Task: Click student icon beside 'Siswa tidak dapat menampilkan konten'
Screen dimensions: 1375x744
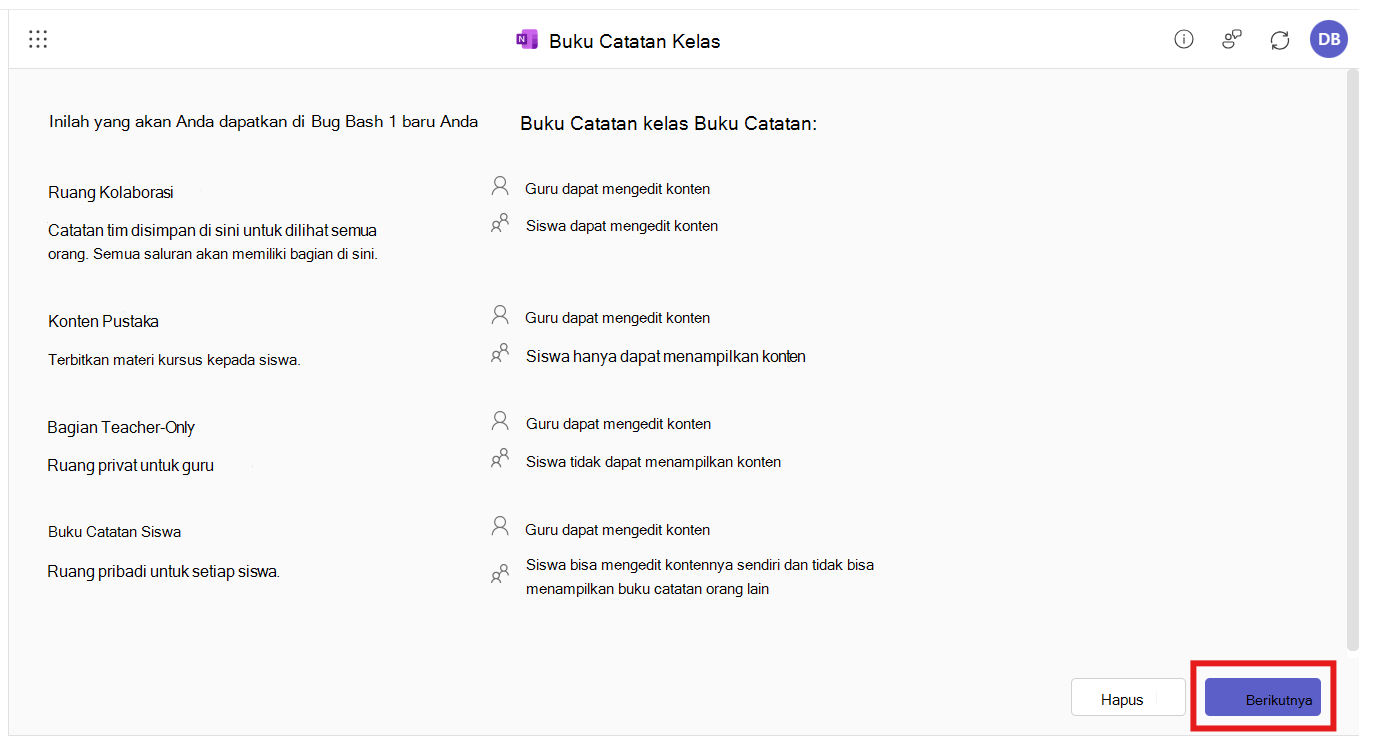Action: point(500,460)
